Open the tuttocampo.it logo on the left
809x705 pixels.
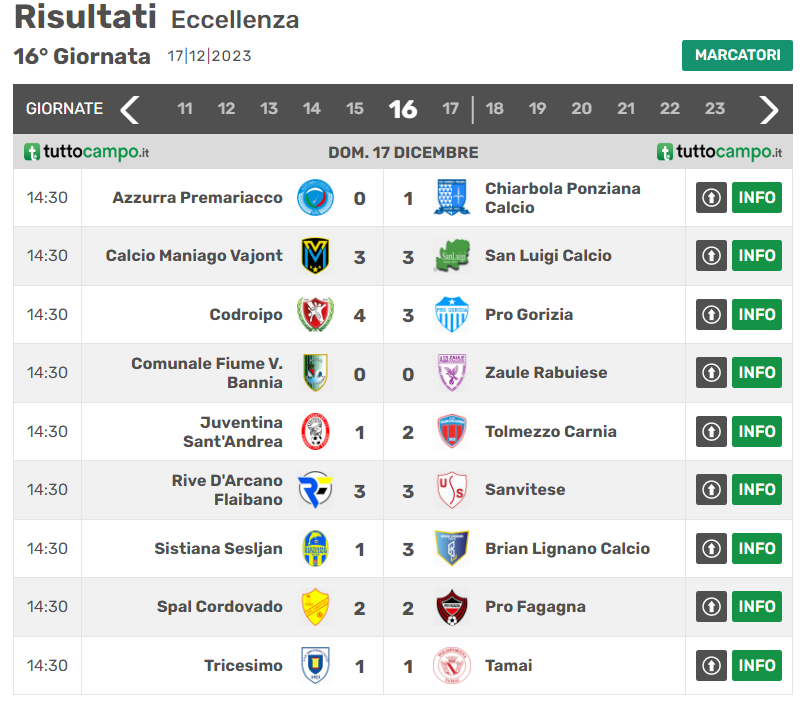point(87,152)
